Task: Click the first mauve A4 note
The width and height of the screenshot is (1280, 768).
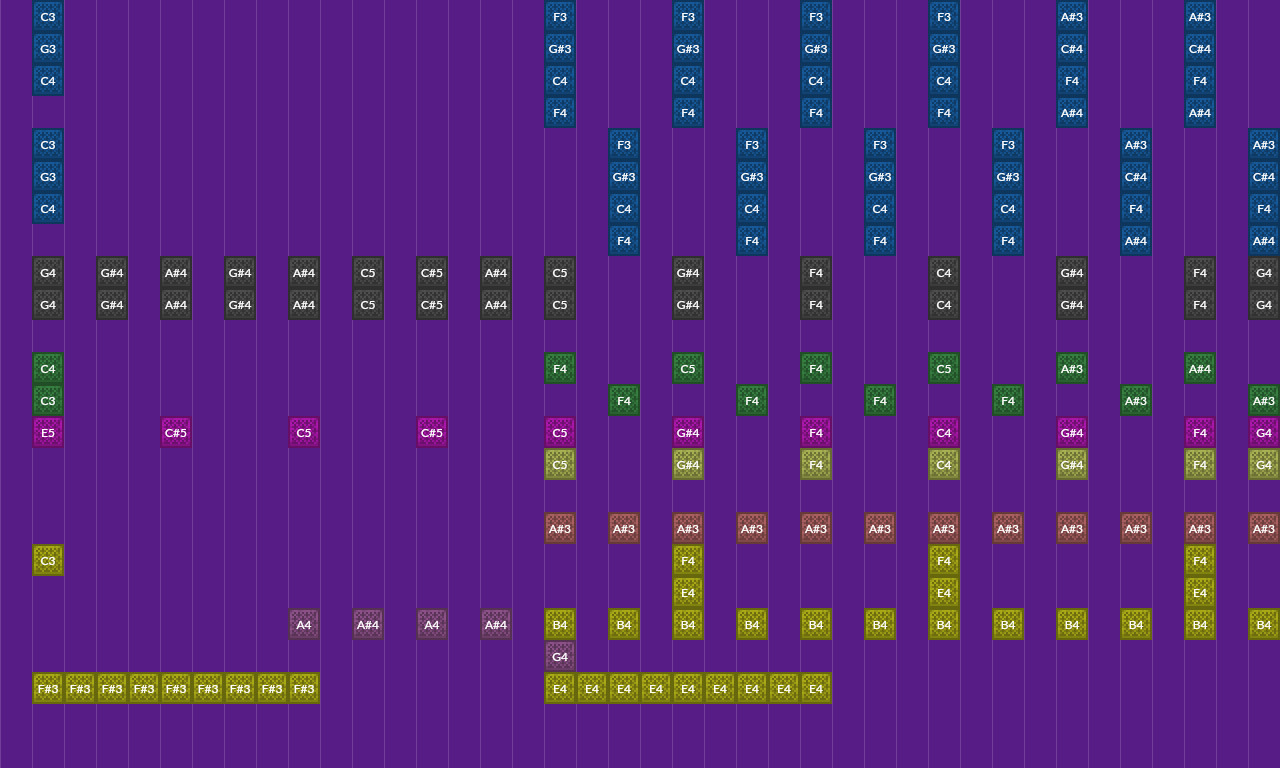Action: (304, 625)
